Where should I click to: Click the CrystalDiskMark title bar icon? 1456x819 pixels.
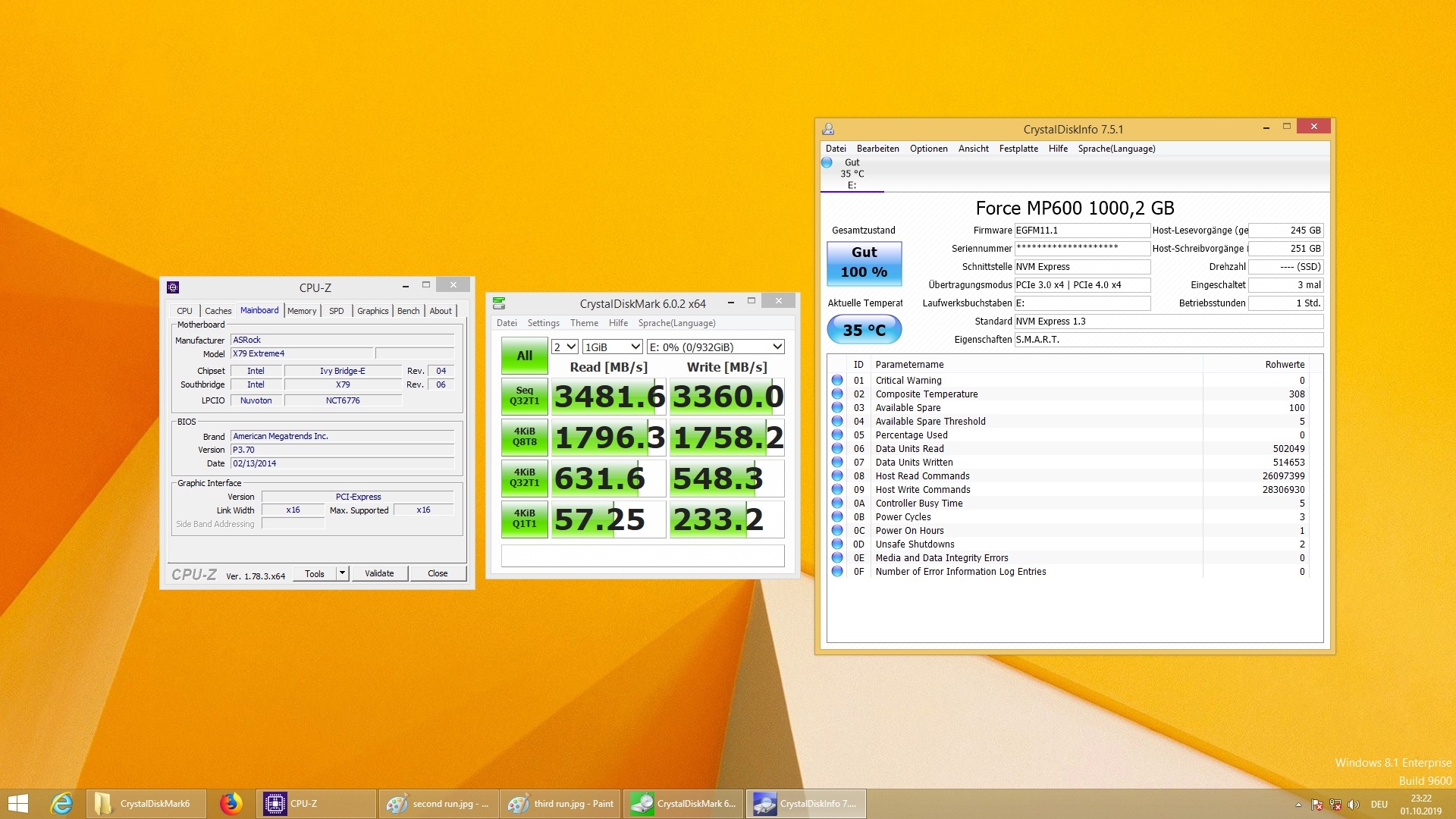click(x=499, y=303)
